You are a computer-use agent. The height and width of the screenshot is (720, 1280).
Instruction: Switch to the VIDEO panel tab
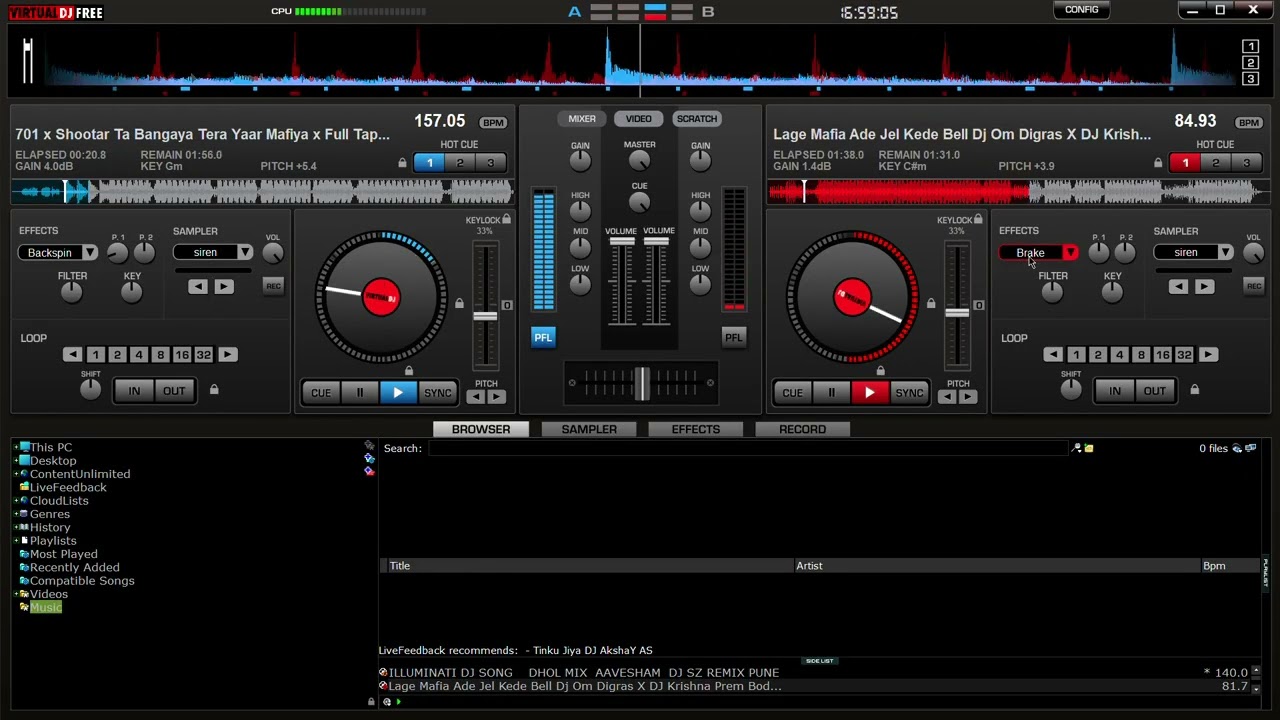click(638, 119)
